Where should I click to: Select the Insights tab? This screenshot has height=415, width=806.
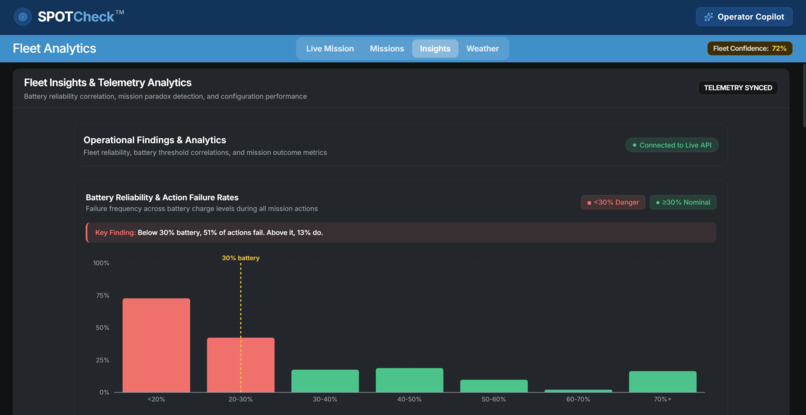pyautogui.click(x=435, y=49)
